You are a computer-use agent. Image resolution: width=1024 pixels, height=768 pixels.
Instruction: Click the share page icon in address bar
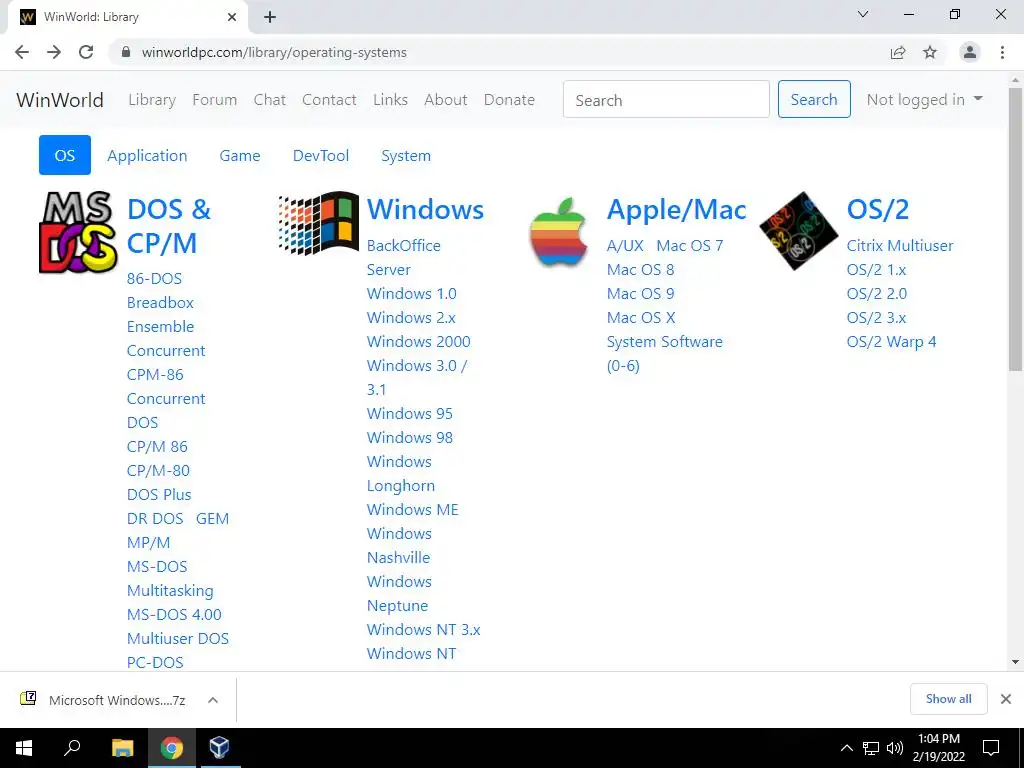coord(898,52)
